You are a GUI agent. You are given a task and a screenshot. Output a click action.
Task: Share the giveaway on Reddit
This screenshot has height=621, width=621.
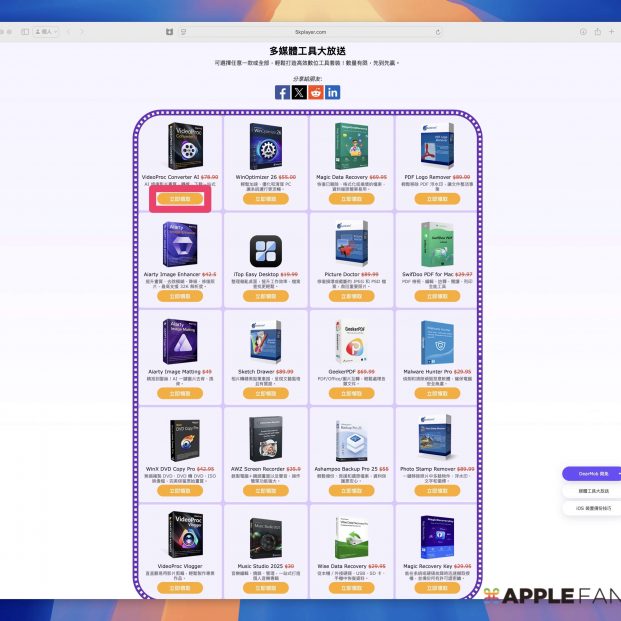pos(316,92)
